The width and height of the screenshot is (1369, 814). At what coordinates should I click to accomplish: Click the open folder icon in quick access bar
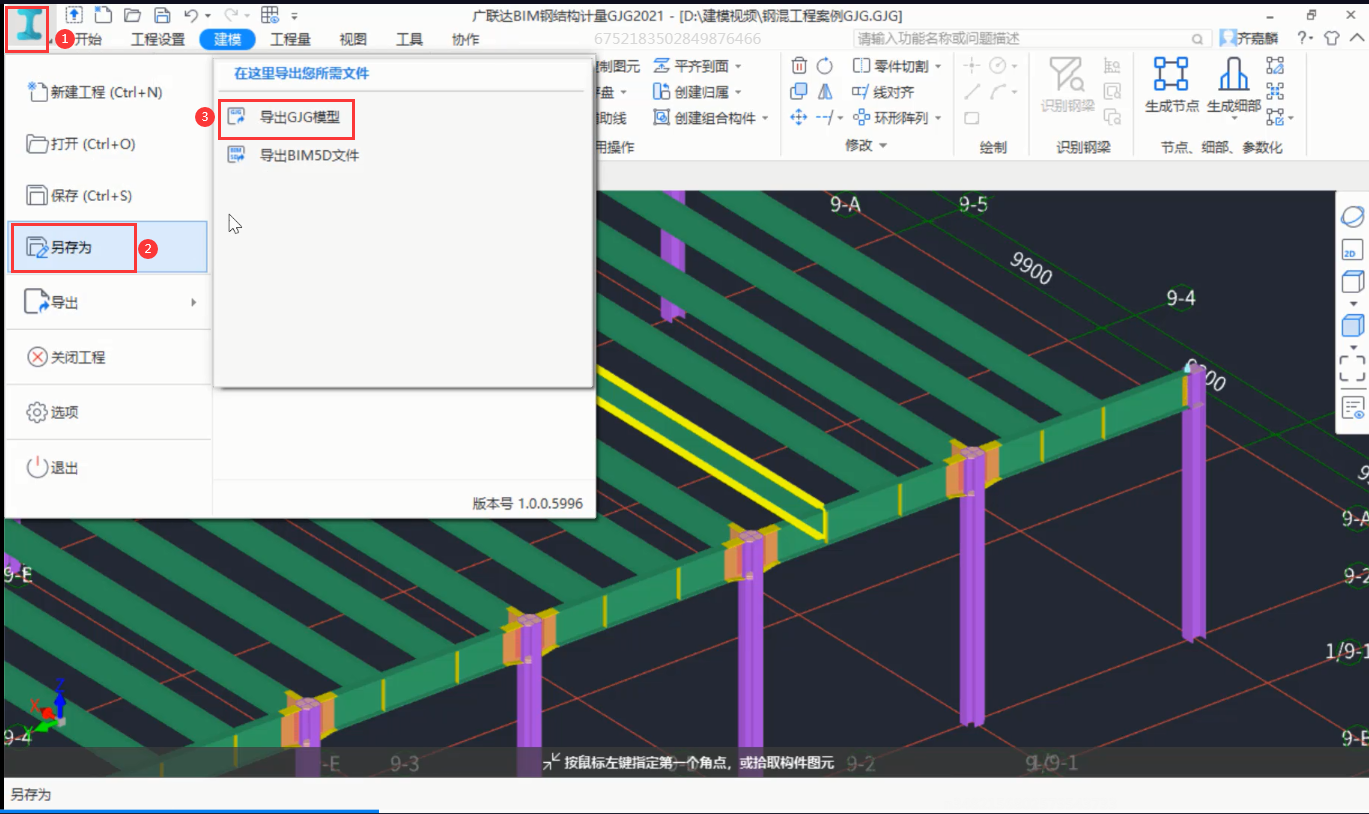(x=132, y=14)
